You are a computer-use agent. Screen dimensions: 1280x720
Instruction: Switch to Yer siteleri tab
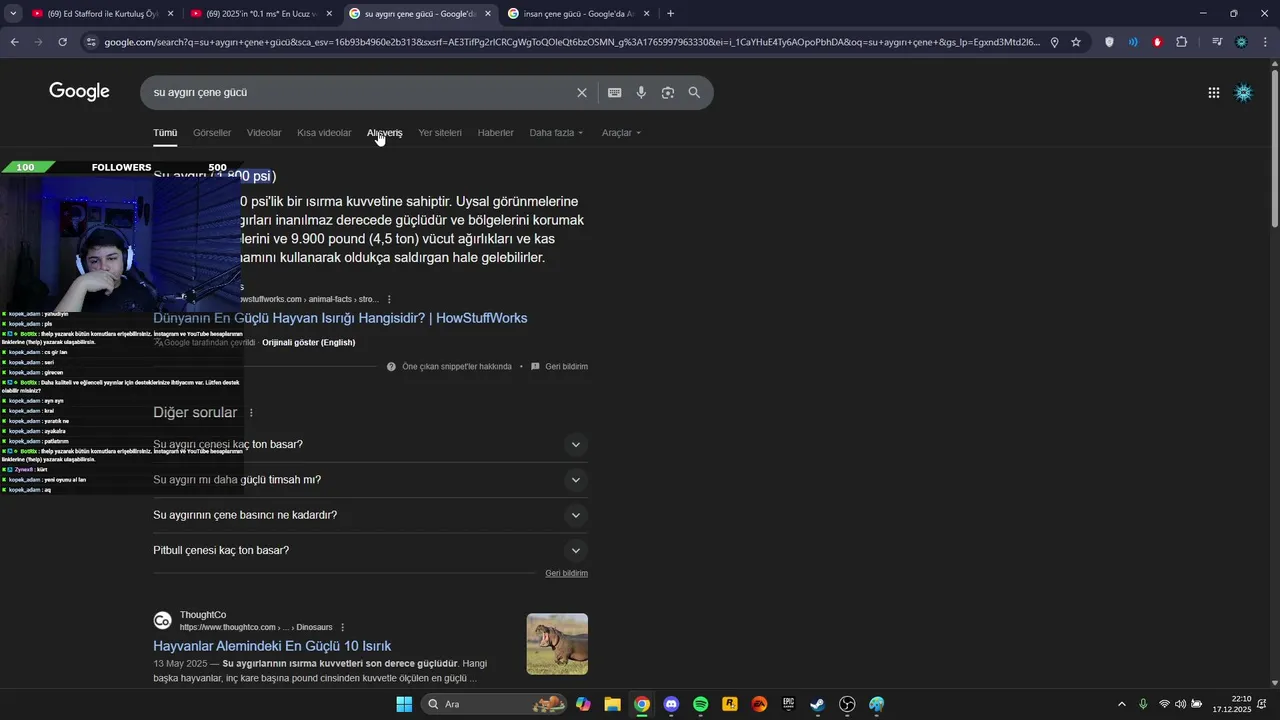point(440,132)
